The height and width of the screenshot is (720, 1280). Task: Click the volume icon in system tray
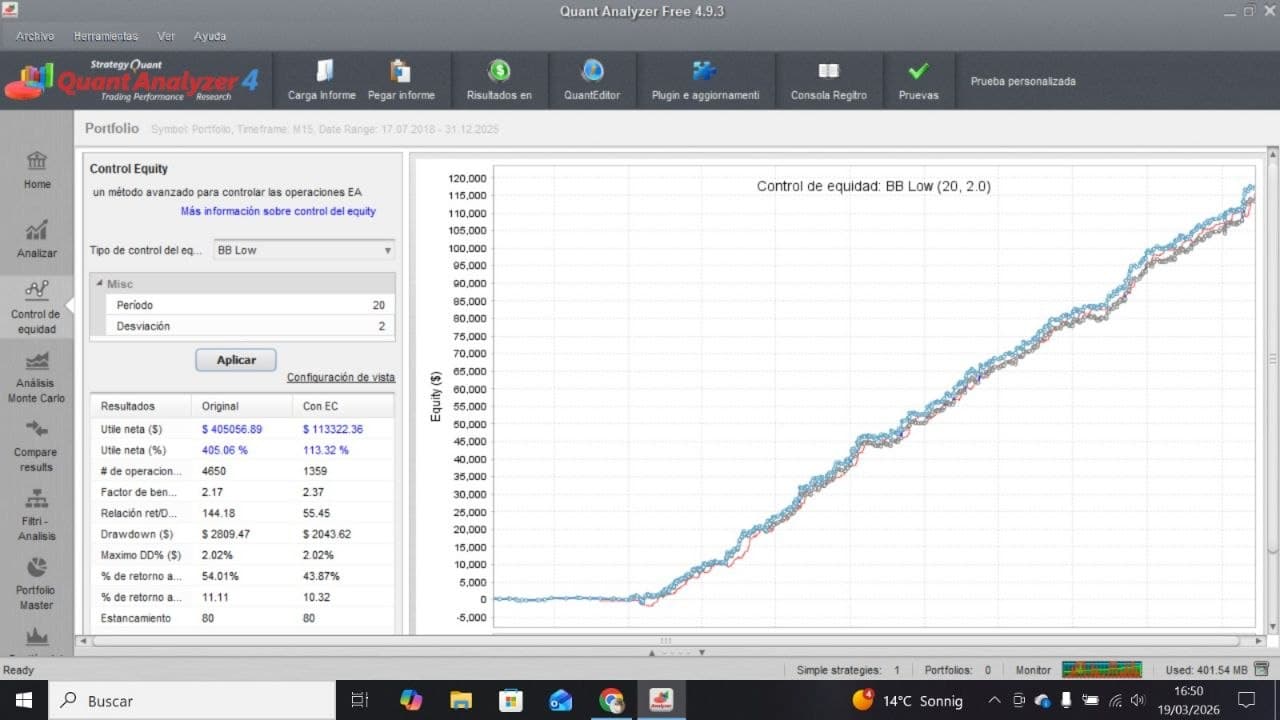pos(1137,701)
